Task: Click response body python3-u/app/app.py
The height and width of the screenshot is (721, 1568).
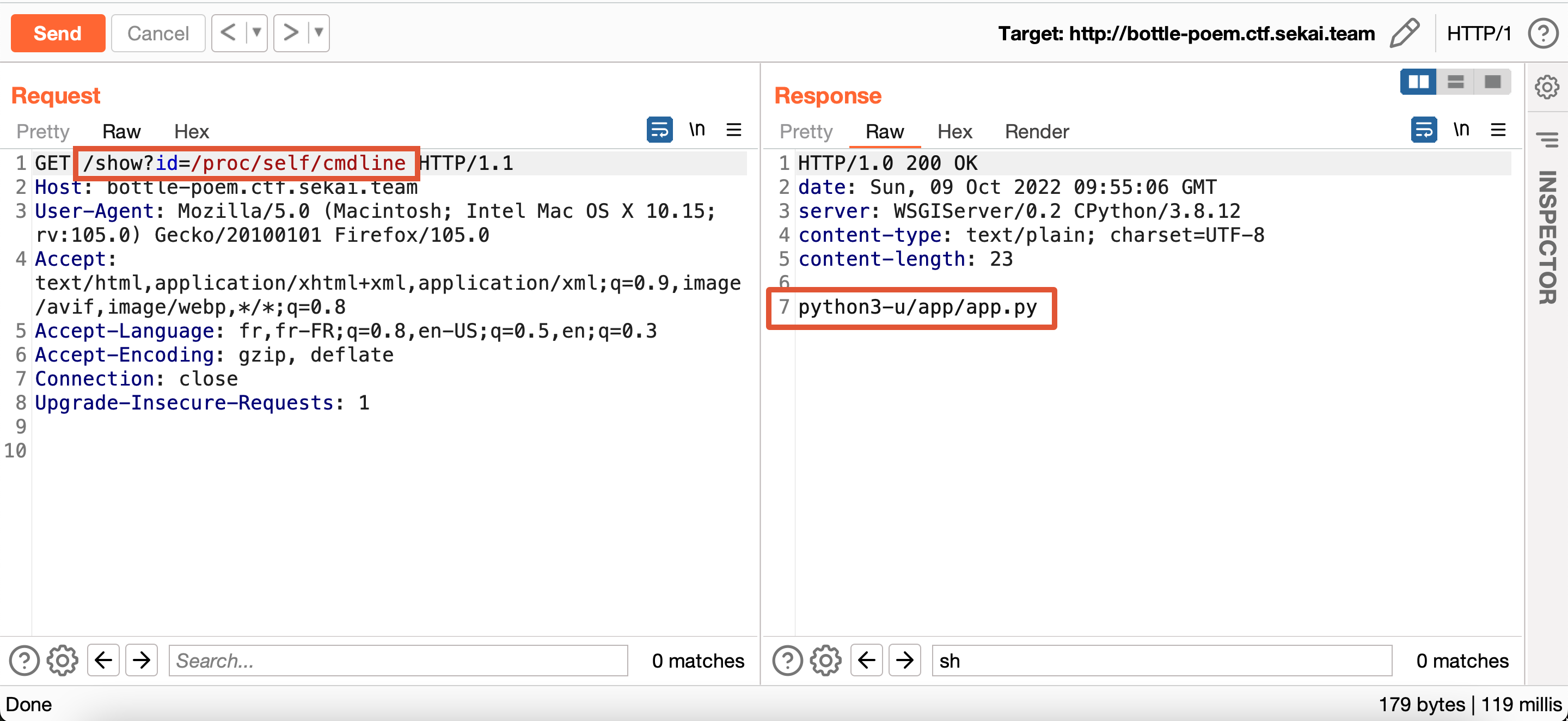Action: (918, 307)
